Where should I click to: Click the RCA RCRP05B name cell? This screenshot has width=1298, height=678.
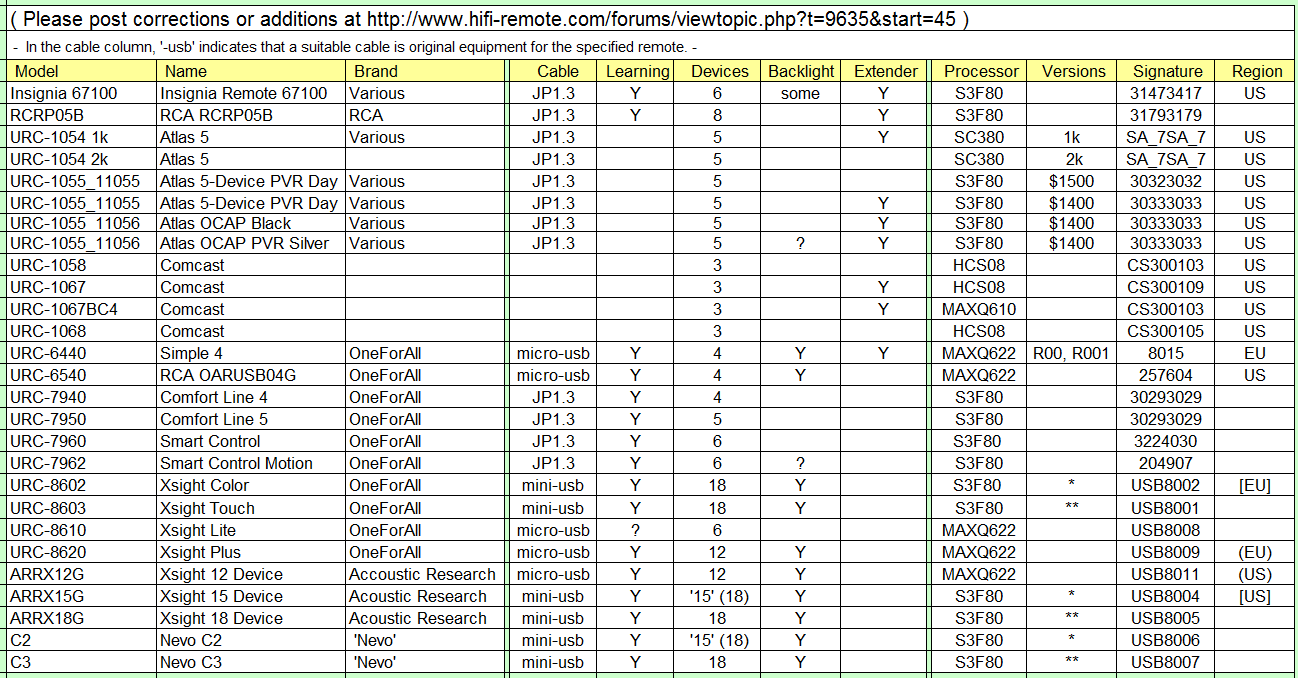coord(216,115)
